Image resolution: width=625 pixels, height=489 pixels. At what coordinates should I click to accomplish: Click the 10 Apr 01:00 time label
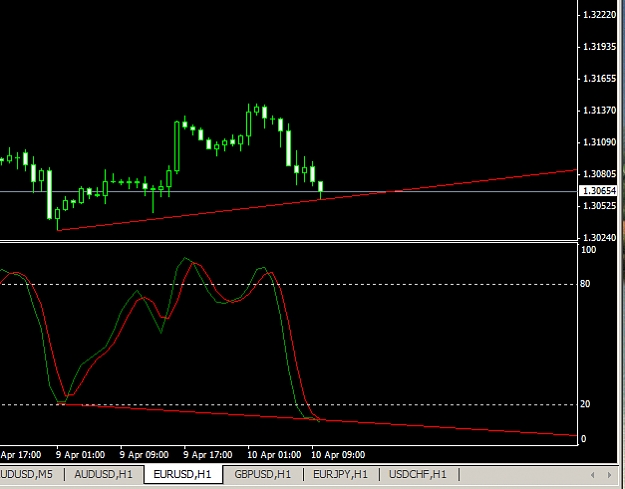pos(274,455)
